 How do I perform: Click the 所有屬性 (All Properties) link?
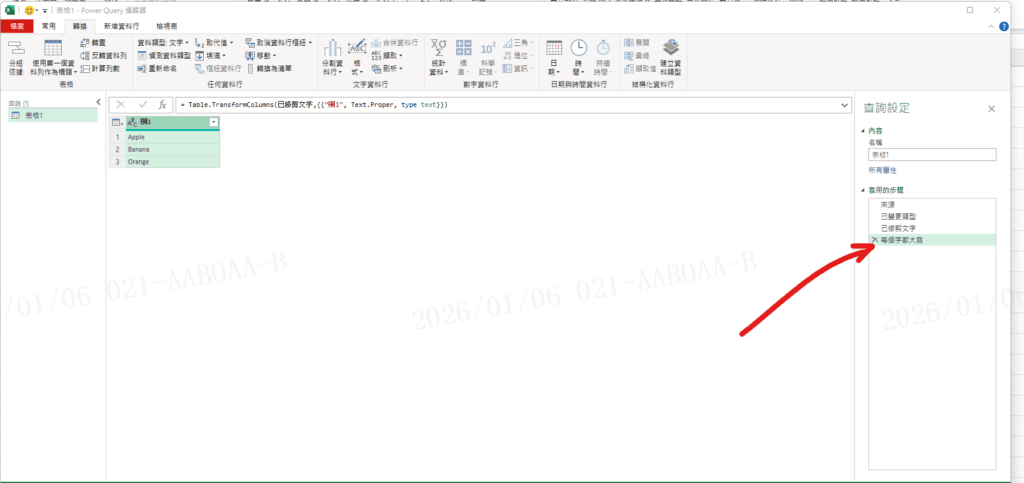coord(884,171)
